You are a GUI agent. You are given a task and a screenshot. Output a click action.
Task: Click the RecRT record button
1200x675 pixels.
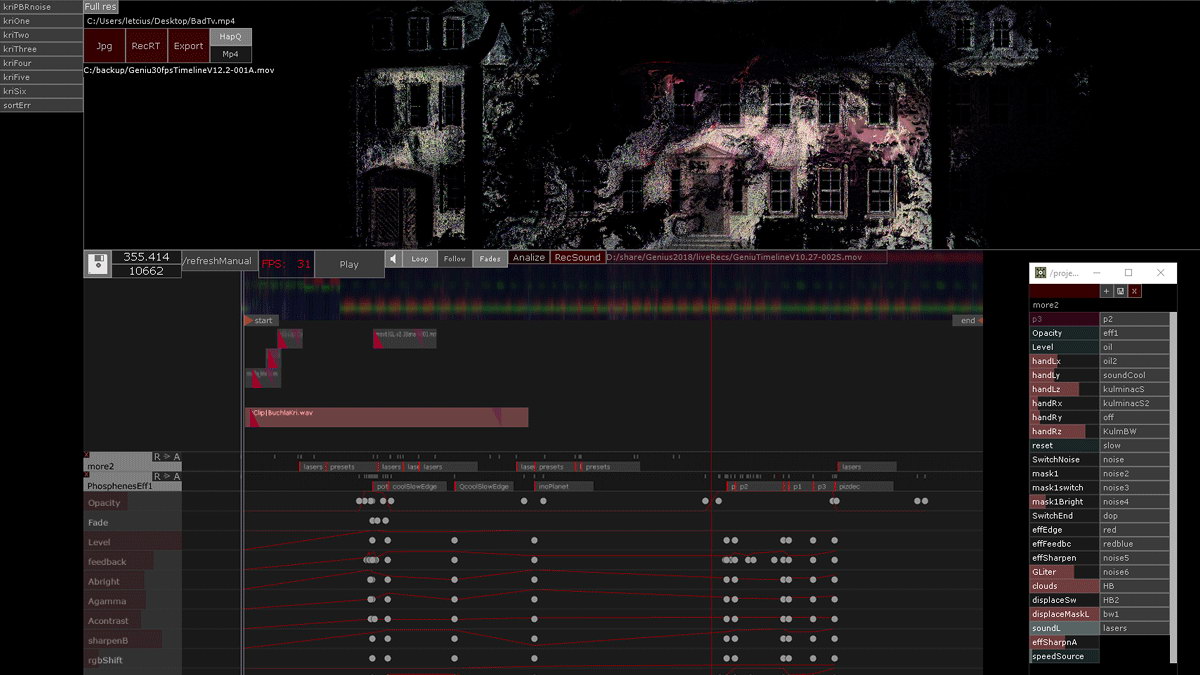[146, 45]
